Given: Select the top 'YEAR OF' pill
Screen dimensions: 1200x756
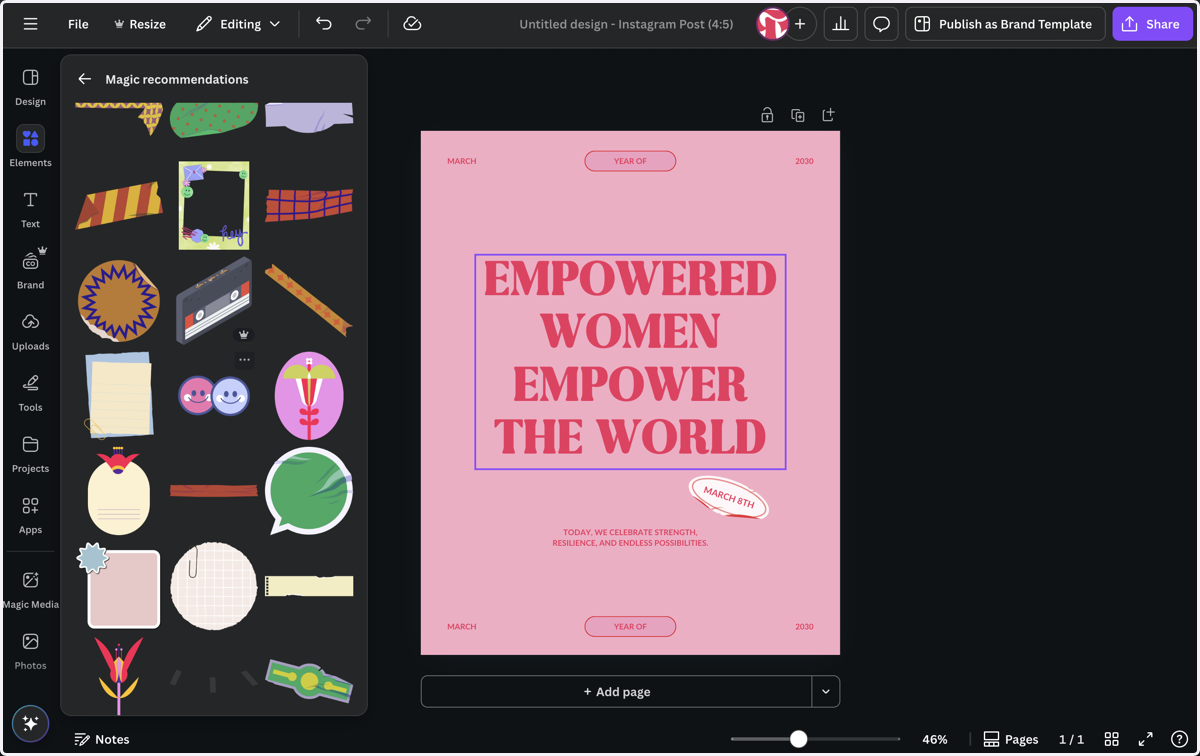Looking at the screenshot, I should click(630, 161).
